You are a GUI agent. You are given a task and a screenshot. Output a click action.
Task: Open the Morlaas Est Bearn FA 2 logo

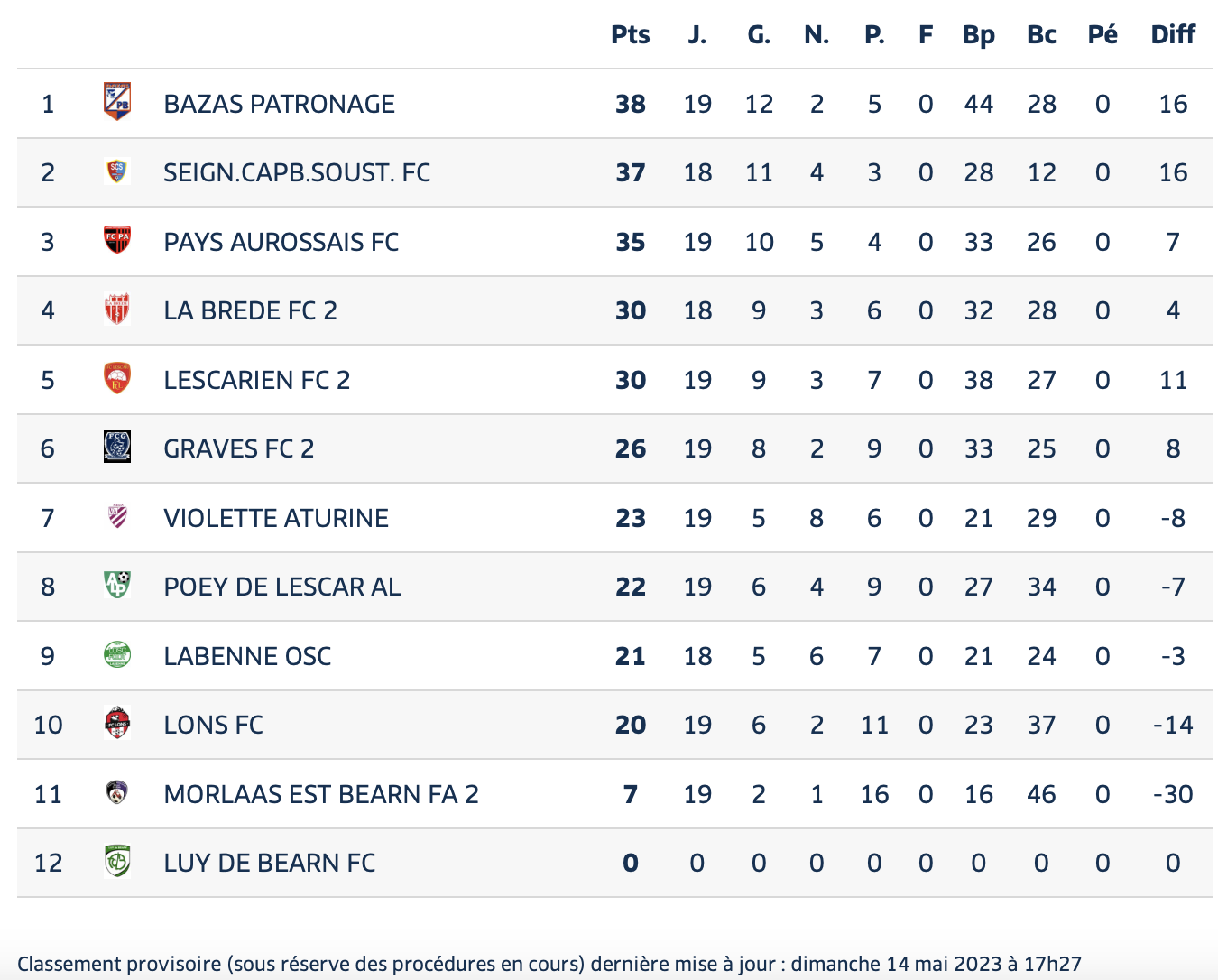tap(117, 793)
